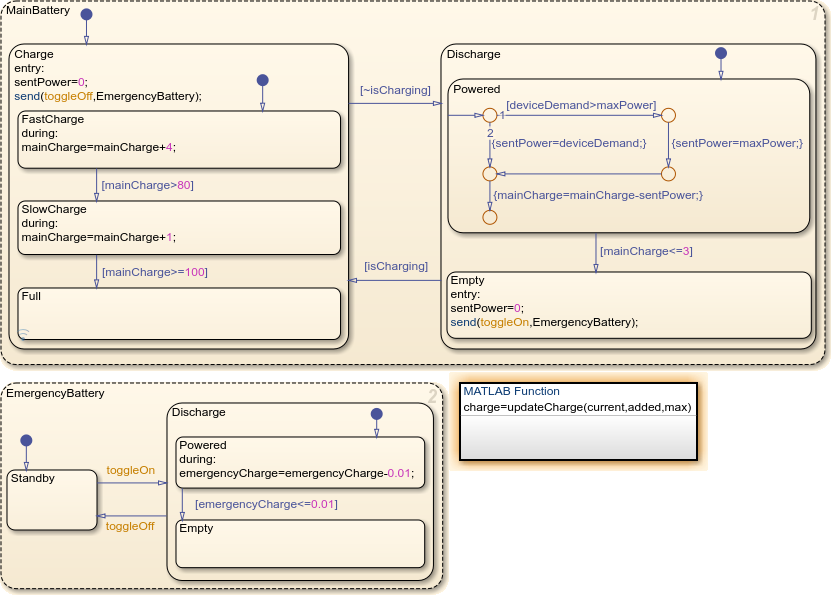Select the updateCharge MATLAB Function block

click(x=580, y=423)
